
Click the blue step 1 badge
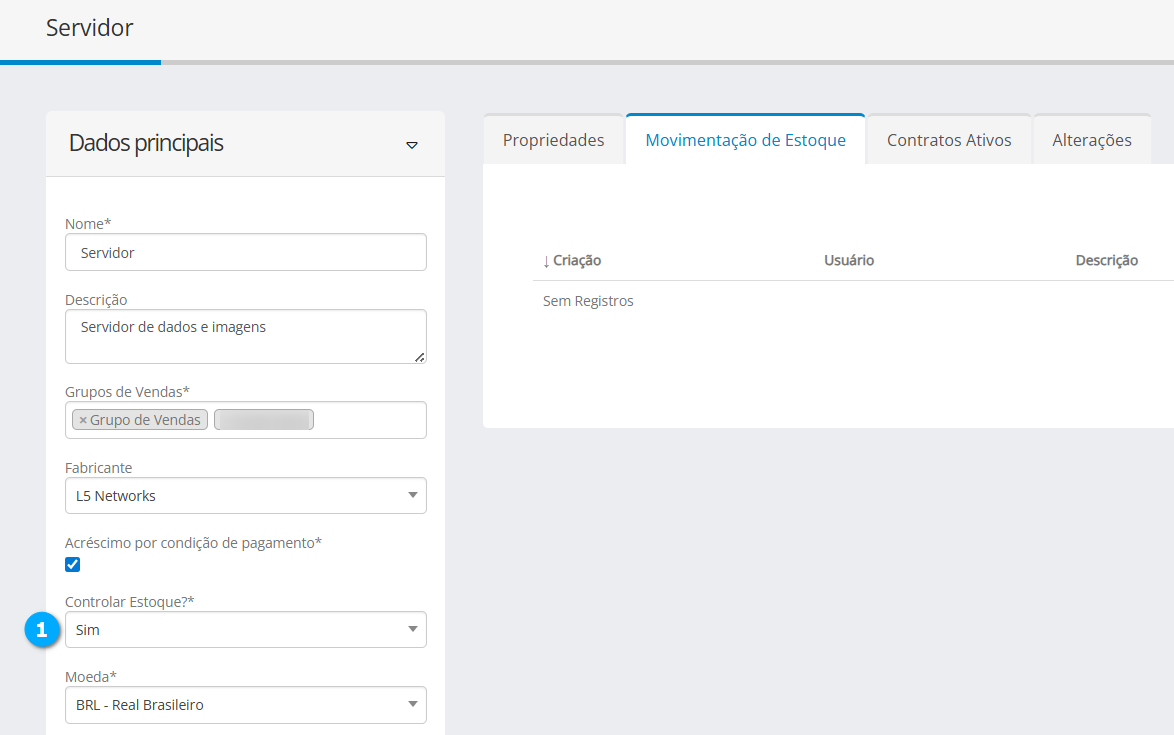[41, 630]
